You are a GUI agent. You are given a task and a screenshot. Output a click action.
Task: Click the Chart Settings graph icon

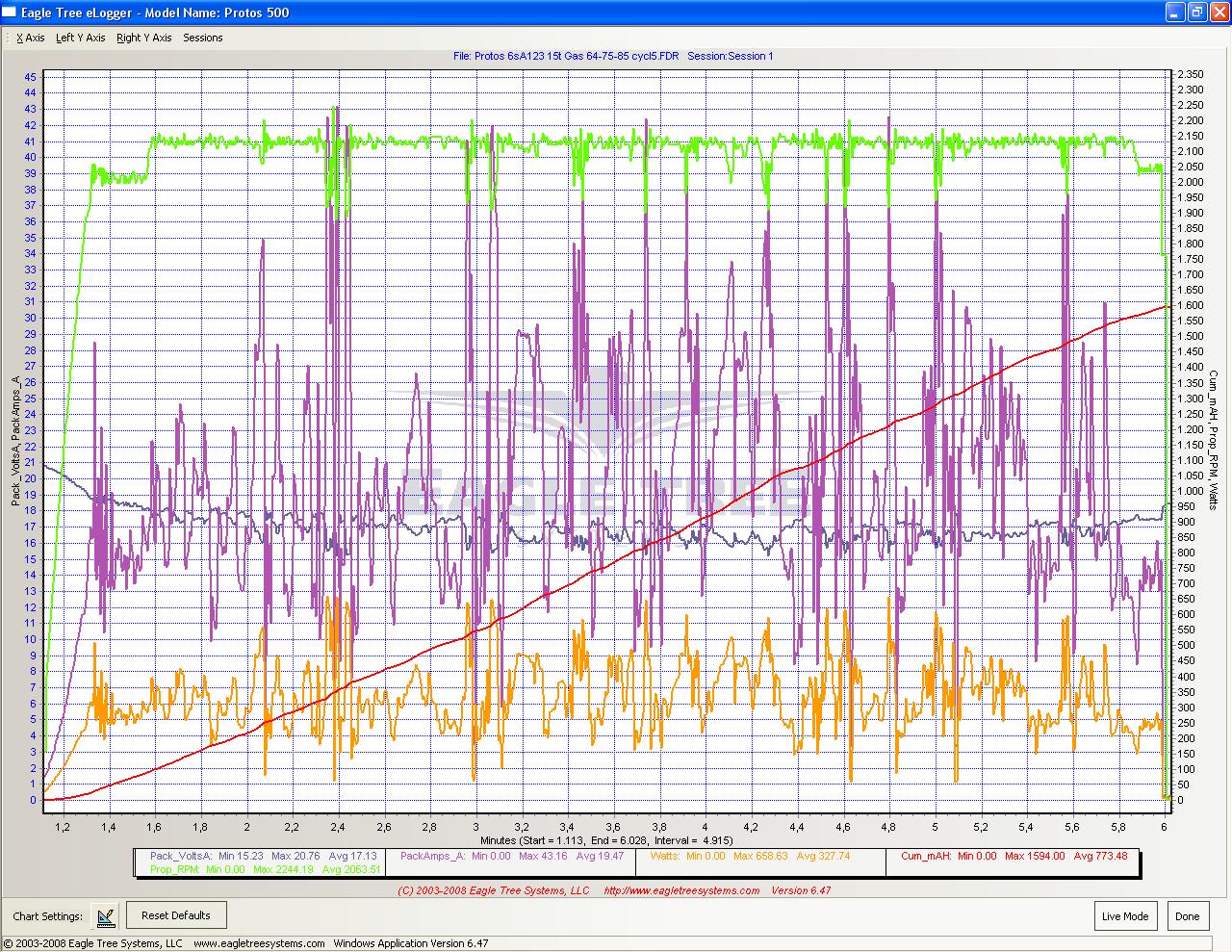tap(106, 916)
